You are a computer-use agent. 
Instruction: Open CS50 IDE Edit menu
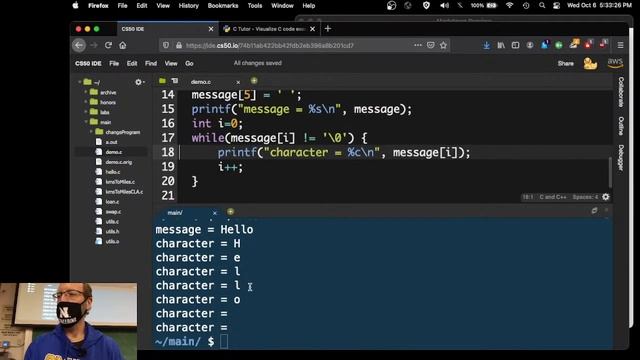coord(132,64)
